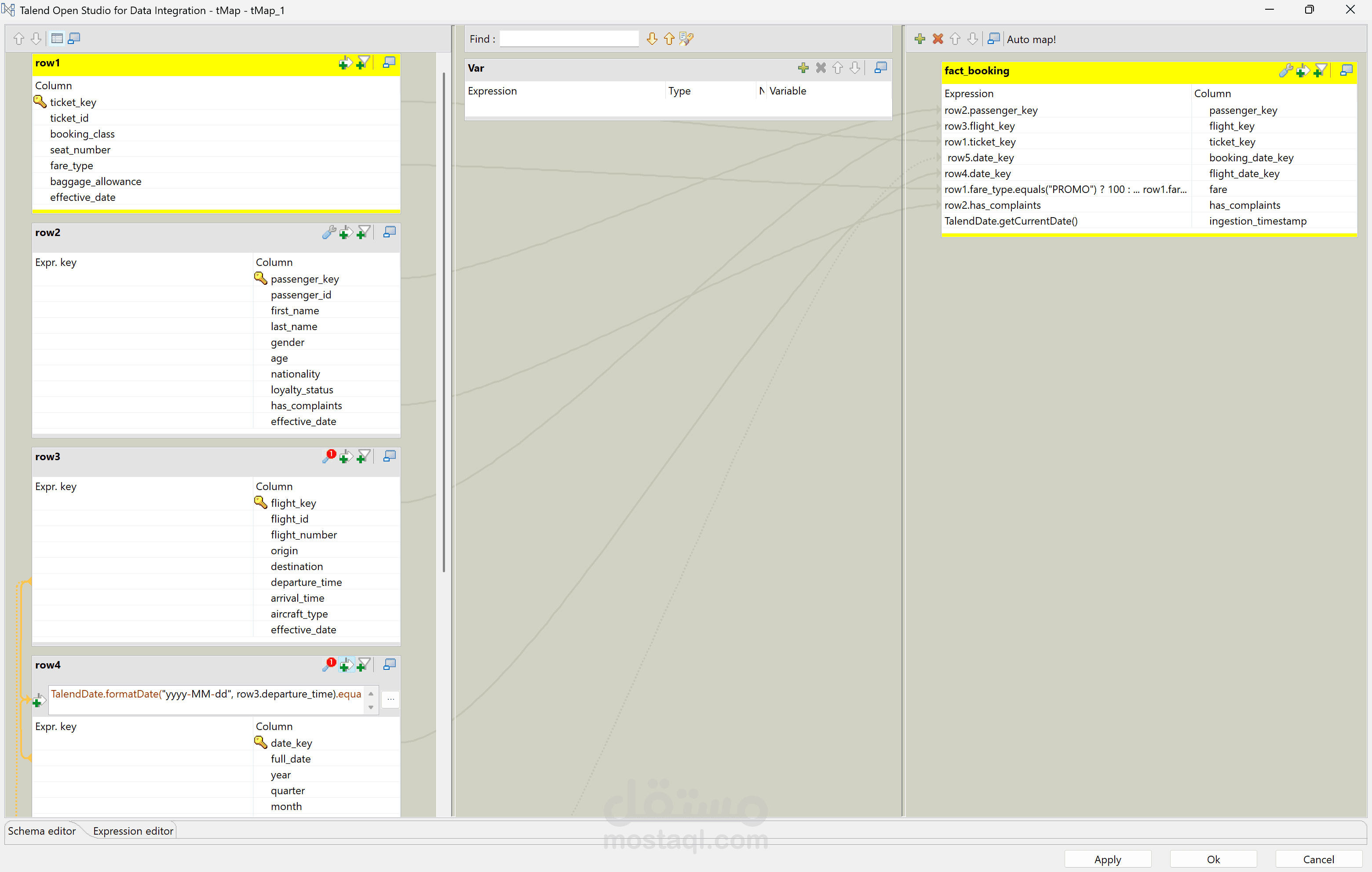The height and width of the screenshot is (872, 1372).
Task: Click the red remove output table icon
Action: (937, 39)
